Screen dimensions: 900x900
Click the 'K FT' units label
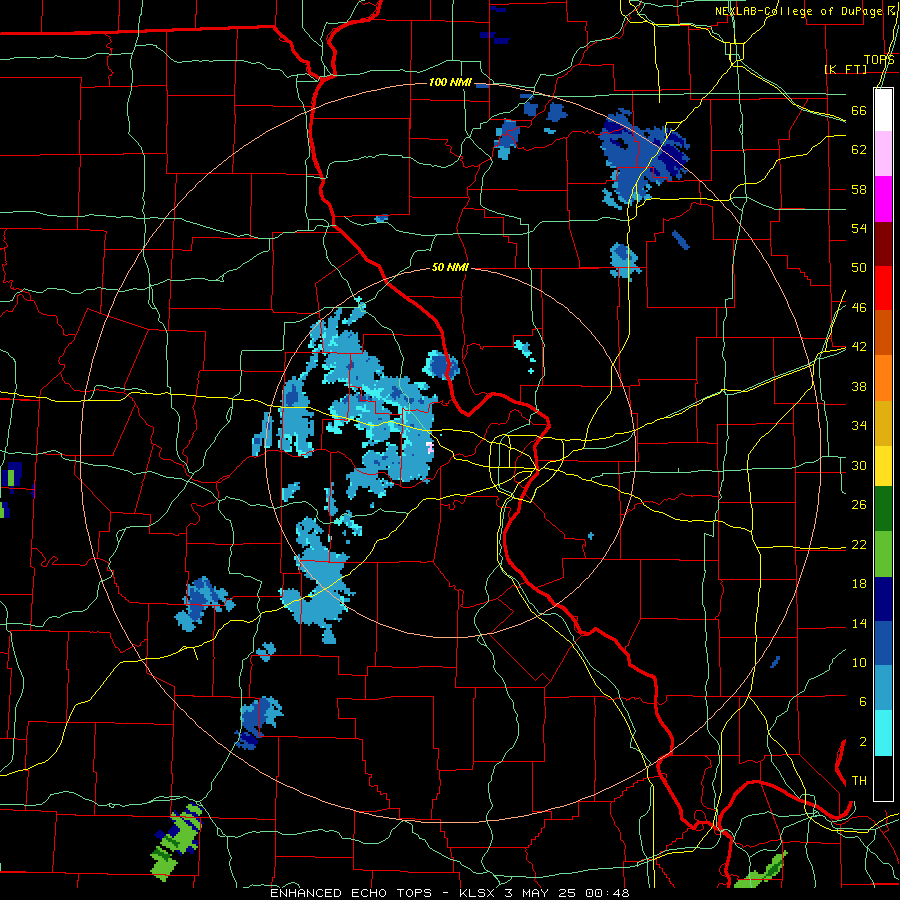pyautogui.click(x=845, y=69)
